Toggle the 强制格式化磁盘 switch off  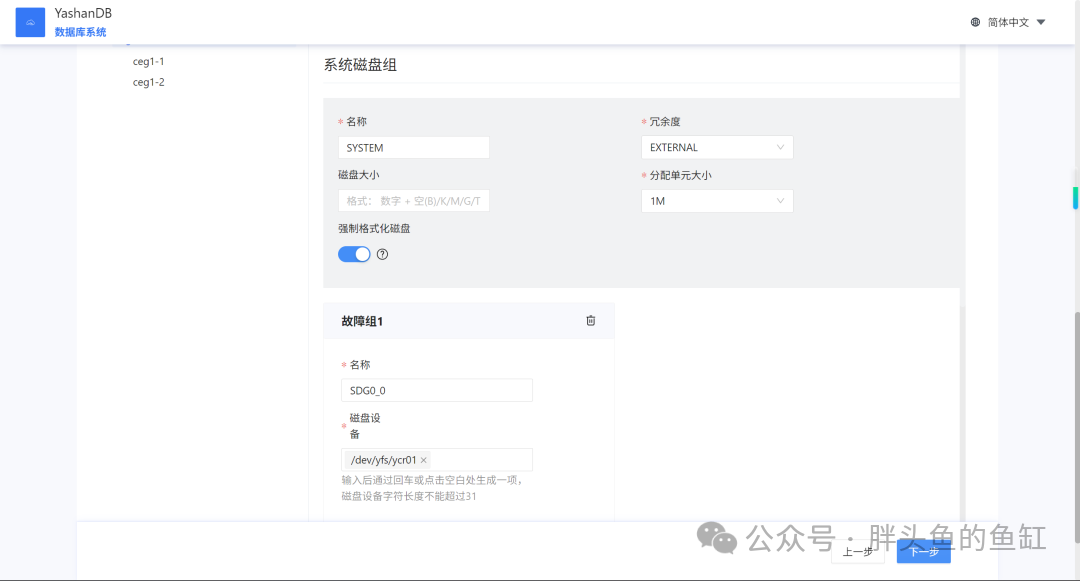pos(354,255)
